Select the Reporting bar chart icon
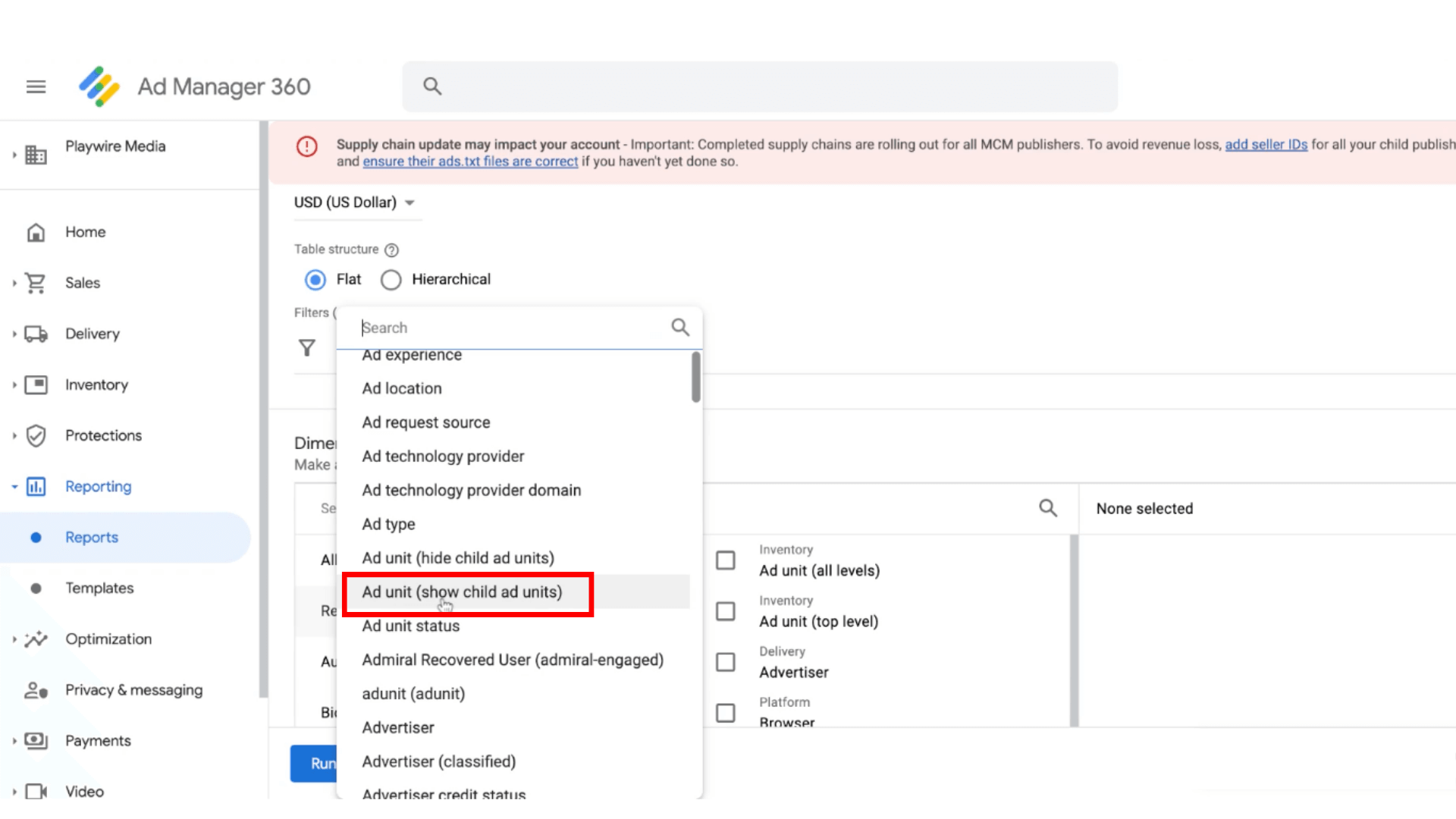 coord(36,486)
